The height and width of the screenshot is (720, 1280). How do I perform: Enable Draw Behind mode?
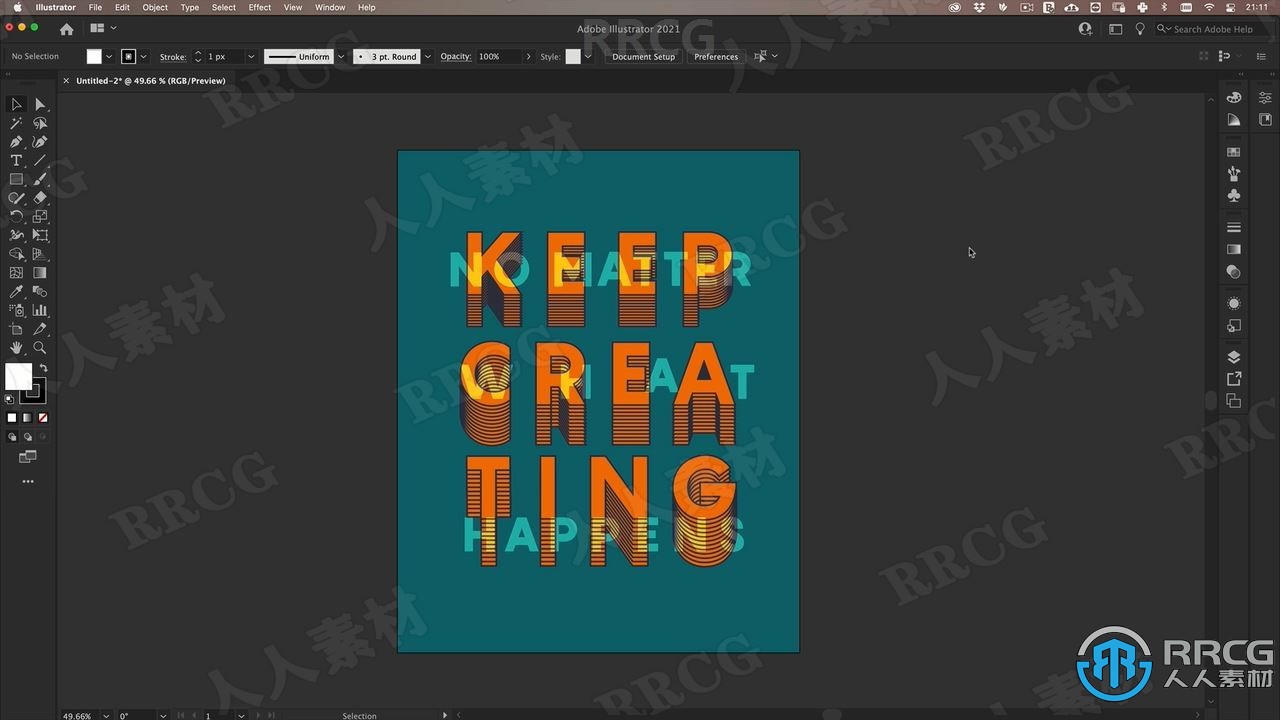27,437
